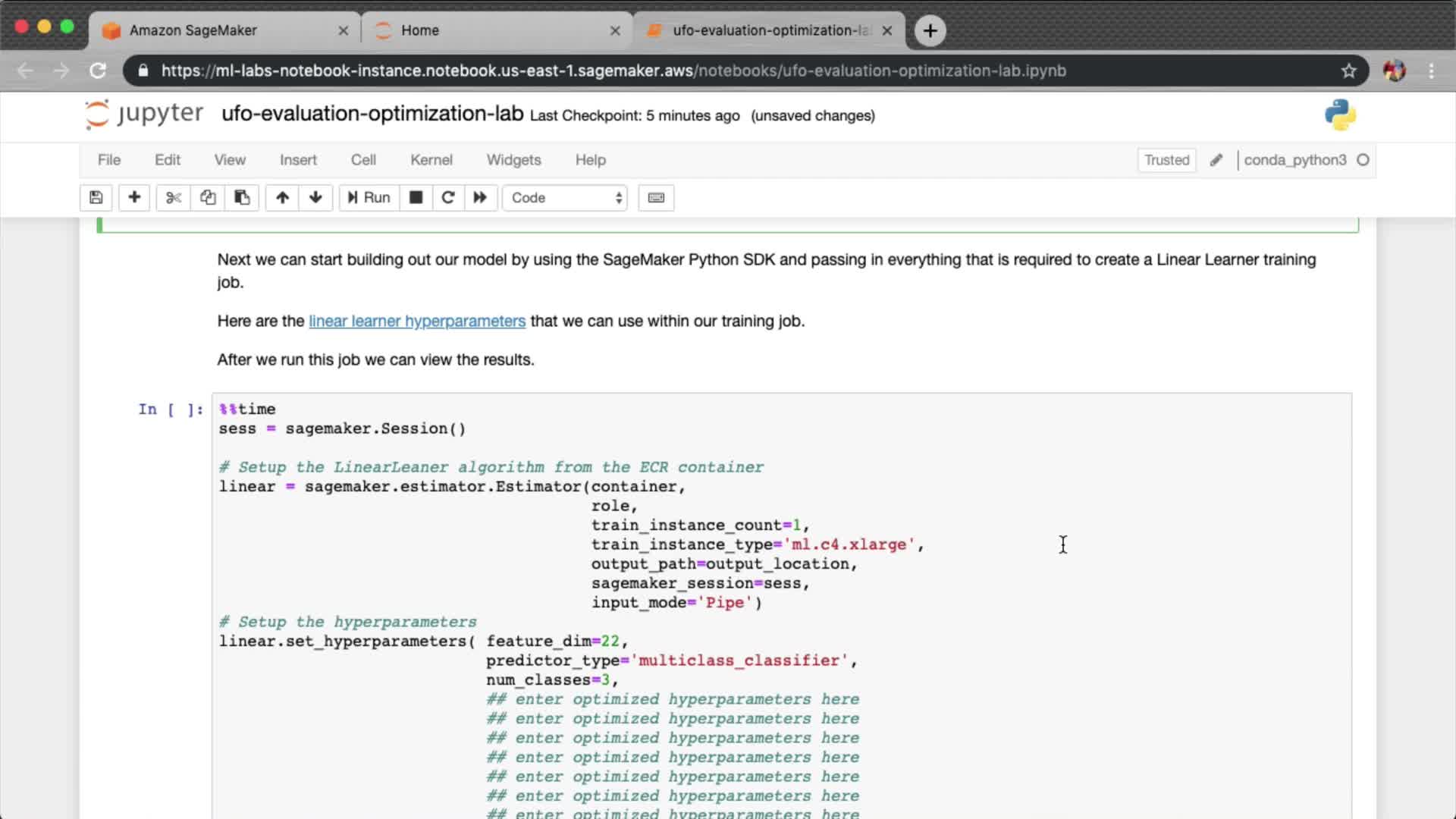Image resolution: width=1456 pixels, height=819 pixels.
Task: Open the Kernel menu
Action: [x=431, y=160]
